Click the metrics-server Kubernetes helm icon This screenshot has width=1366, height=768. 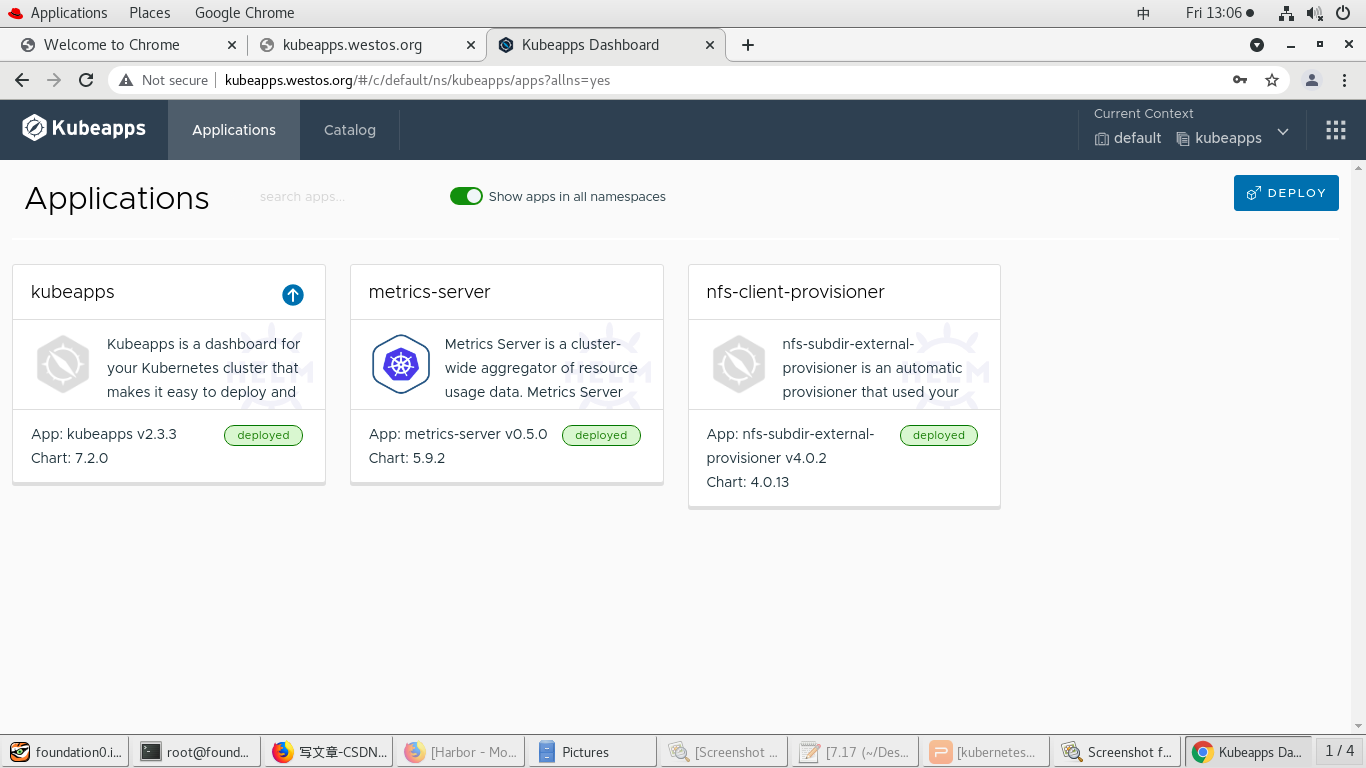[401, 364]
